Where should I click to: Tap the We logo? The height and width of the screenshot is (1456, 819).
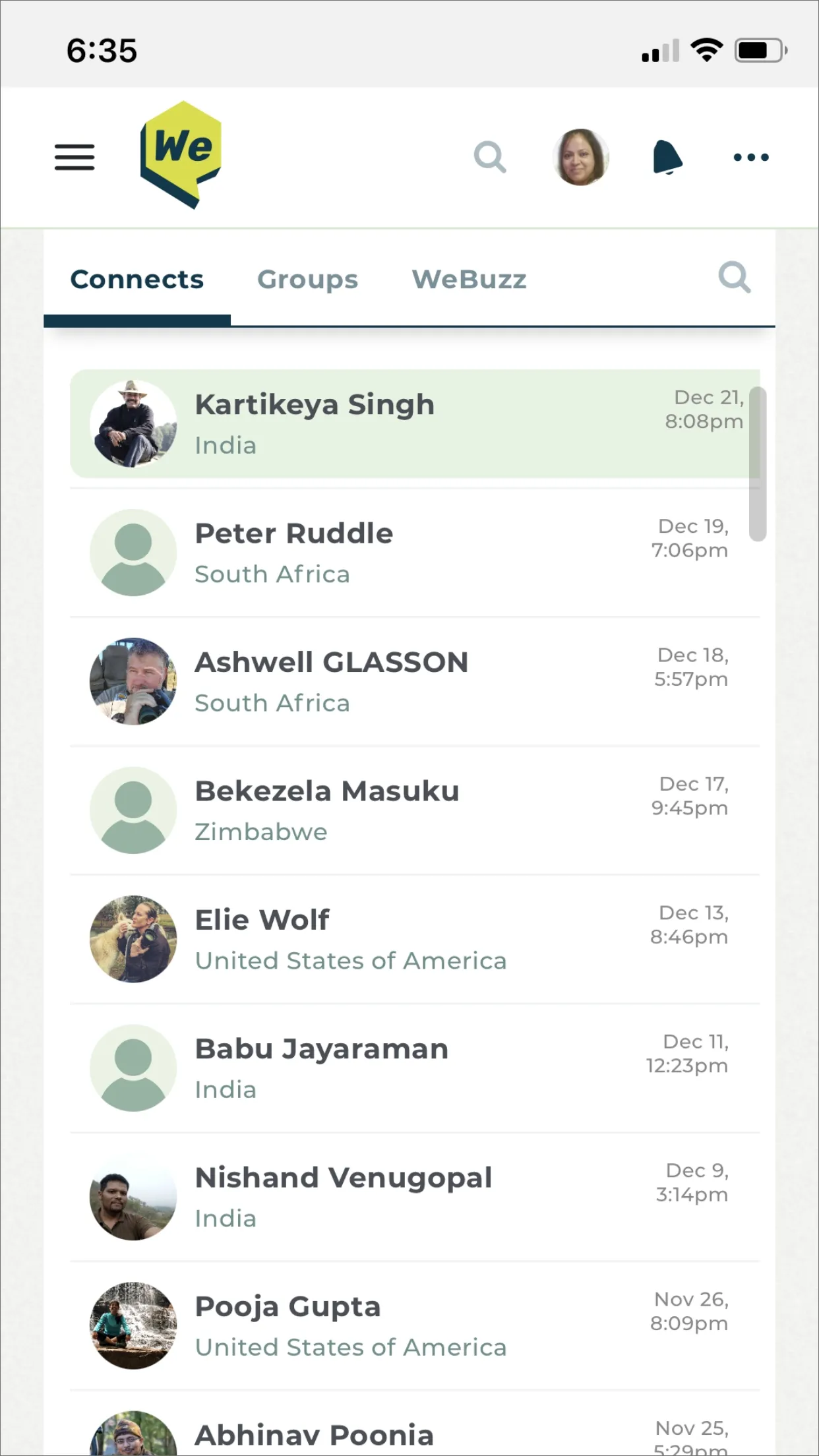click(x=181, y=155)
